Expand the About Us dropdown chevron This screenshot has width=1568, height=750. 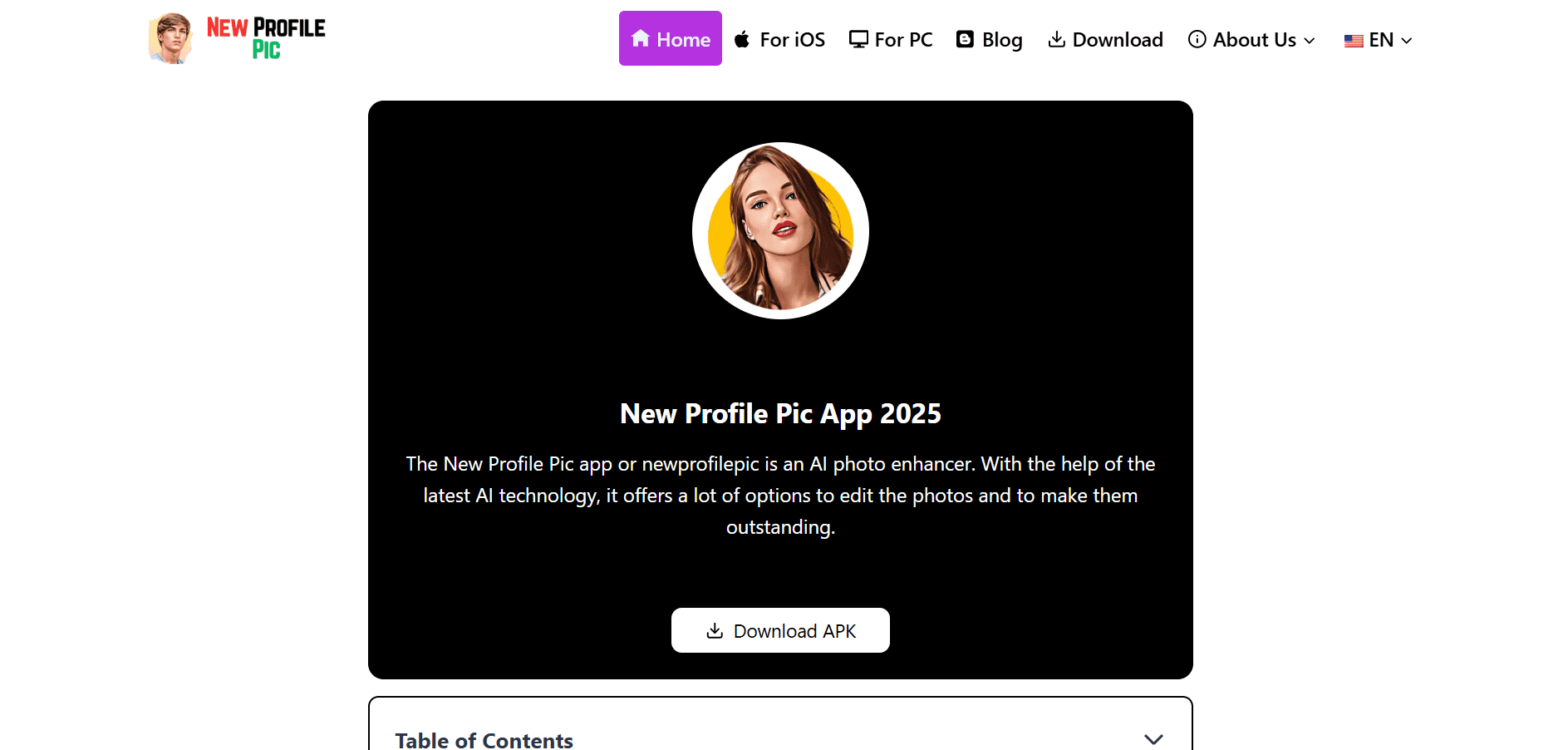click(x=1310, y=41)
